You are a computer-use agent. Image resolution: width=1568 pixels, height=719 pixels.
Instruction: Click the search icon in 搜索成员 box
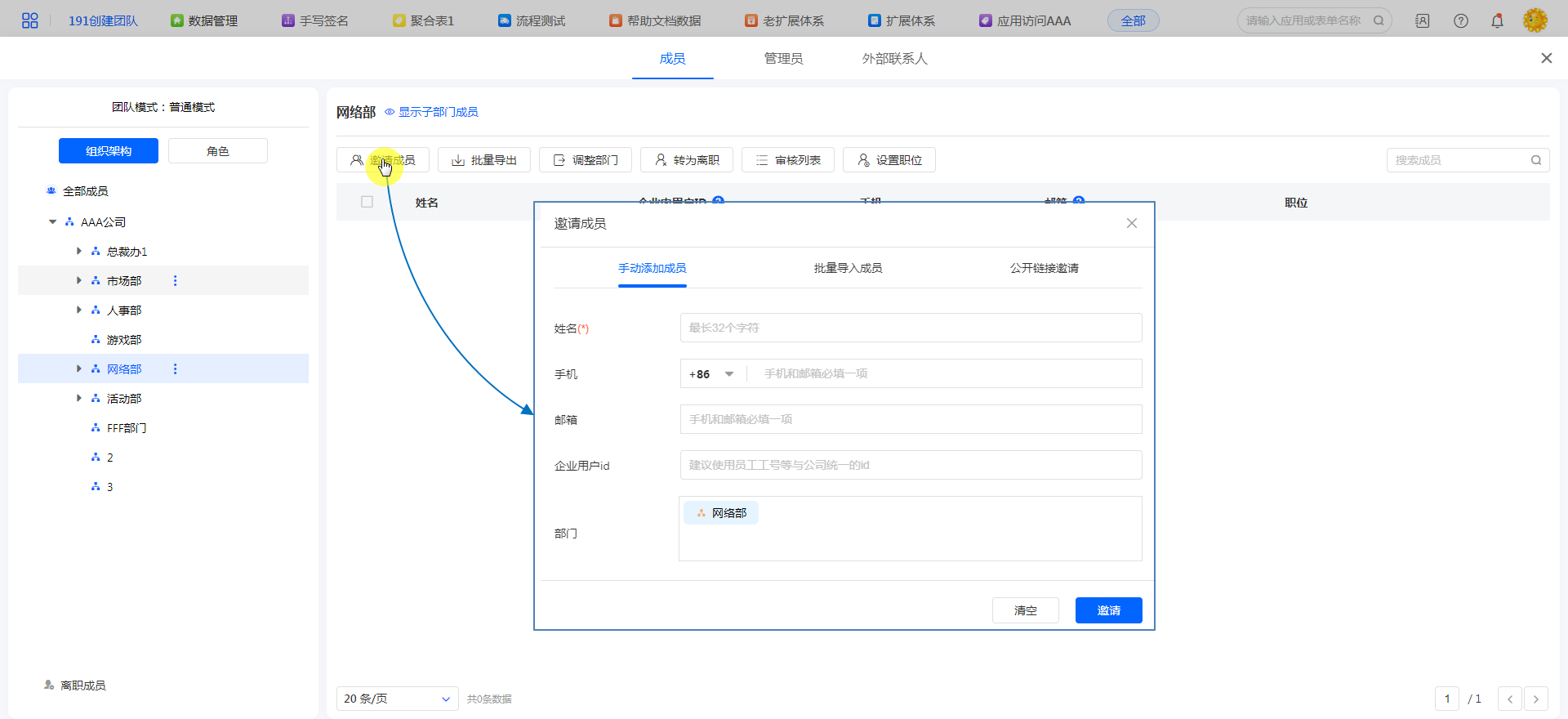[x=1535, y=160]
